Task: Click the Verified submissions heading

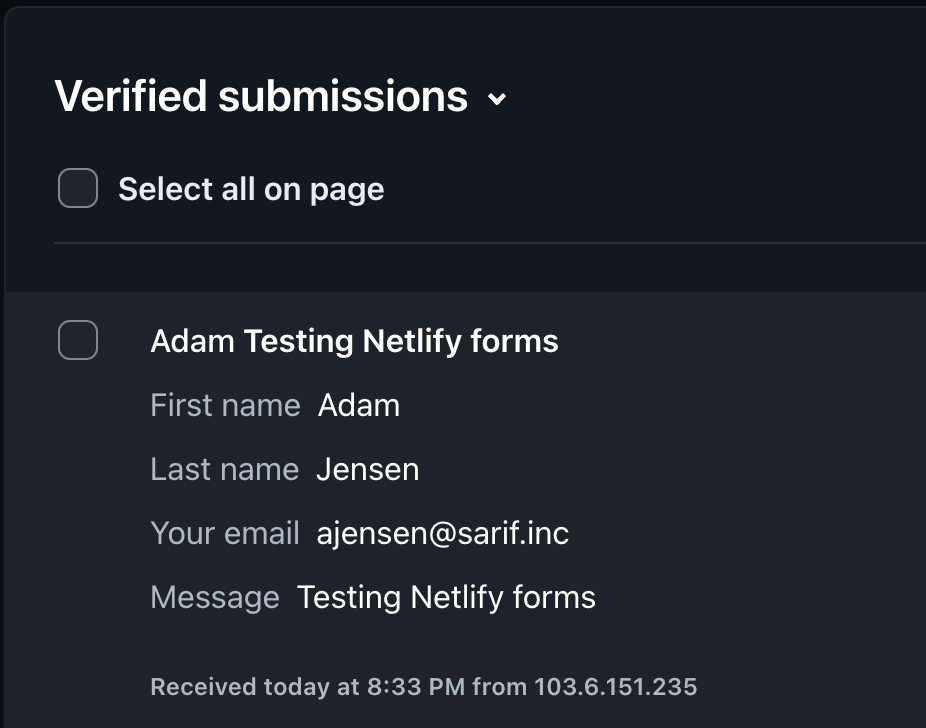Action: pos(261,97)
